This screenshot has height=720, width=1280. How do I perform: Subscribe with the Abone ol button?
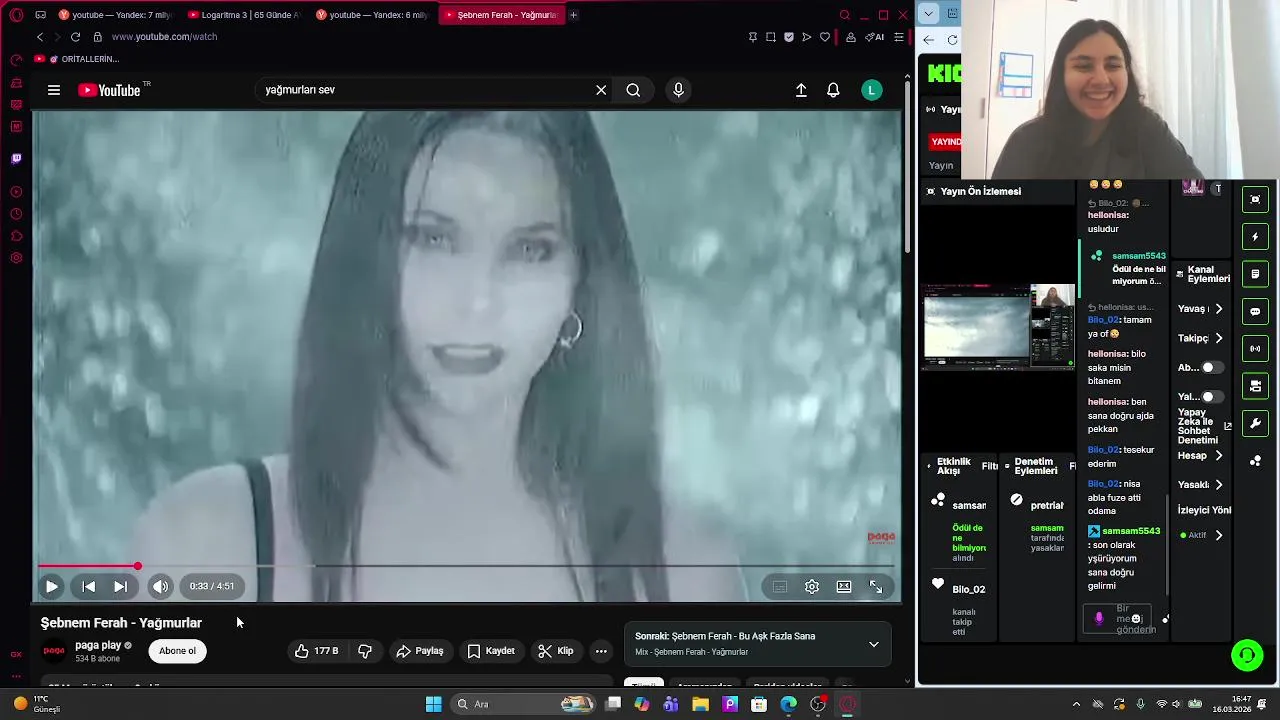coord(177,651)
